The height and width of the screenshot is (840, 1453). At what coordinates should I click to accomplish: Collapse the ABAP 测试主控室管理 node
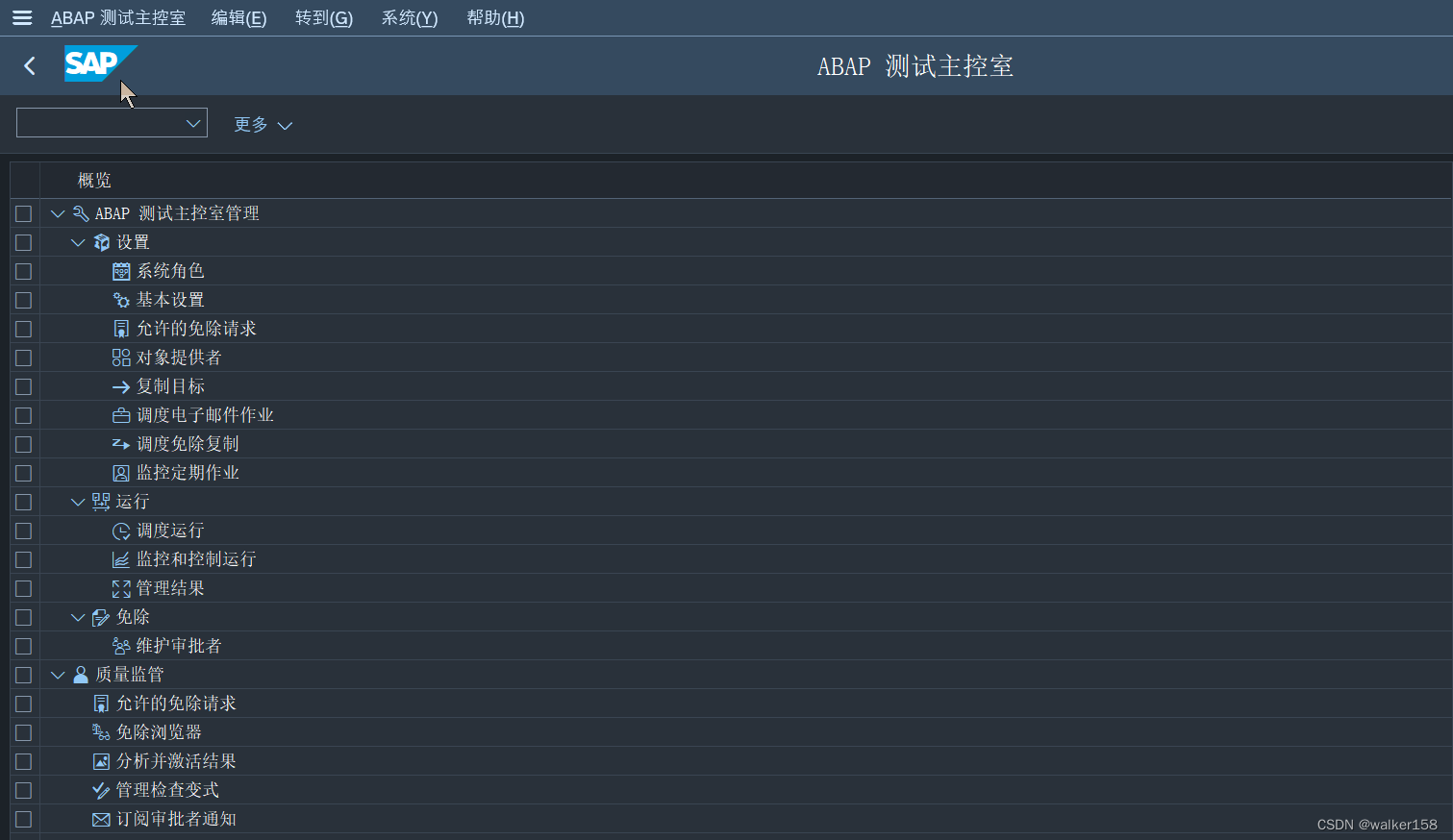(x=58, y=212)
